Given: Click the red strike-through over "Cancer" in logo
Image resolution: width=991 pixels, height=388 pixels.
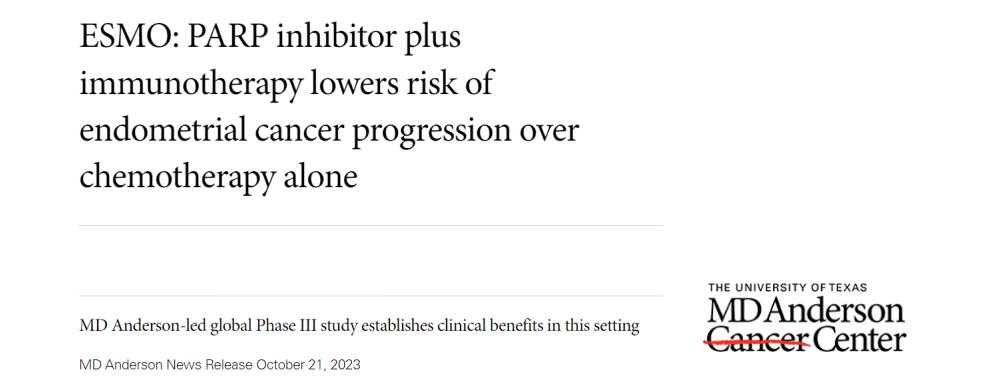Looking at the screenshot, I should click(757, 343).
